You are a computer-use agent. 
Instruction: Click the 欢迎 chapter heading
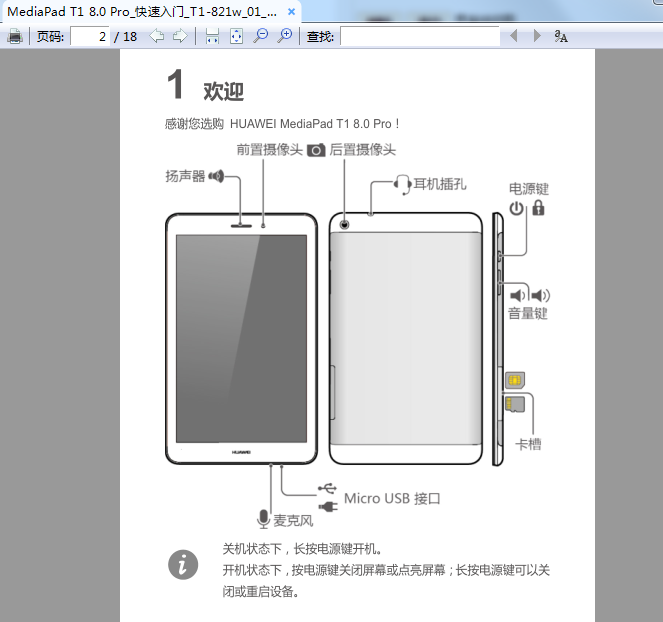click(x=224, y=91)
